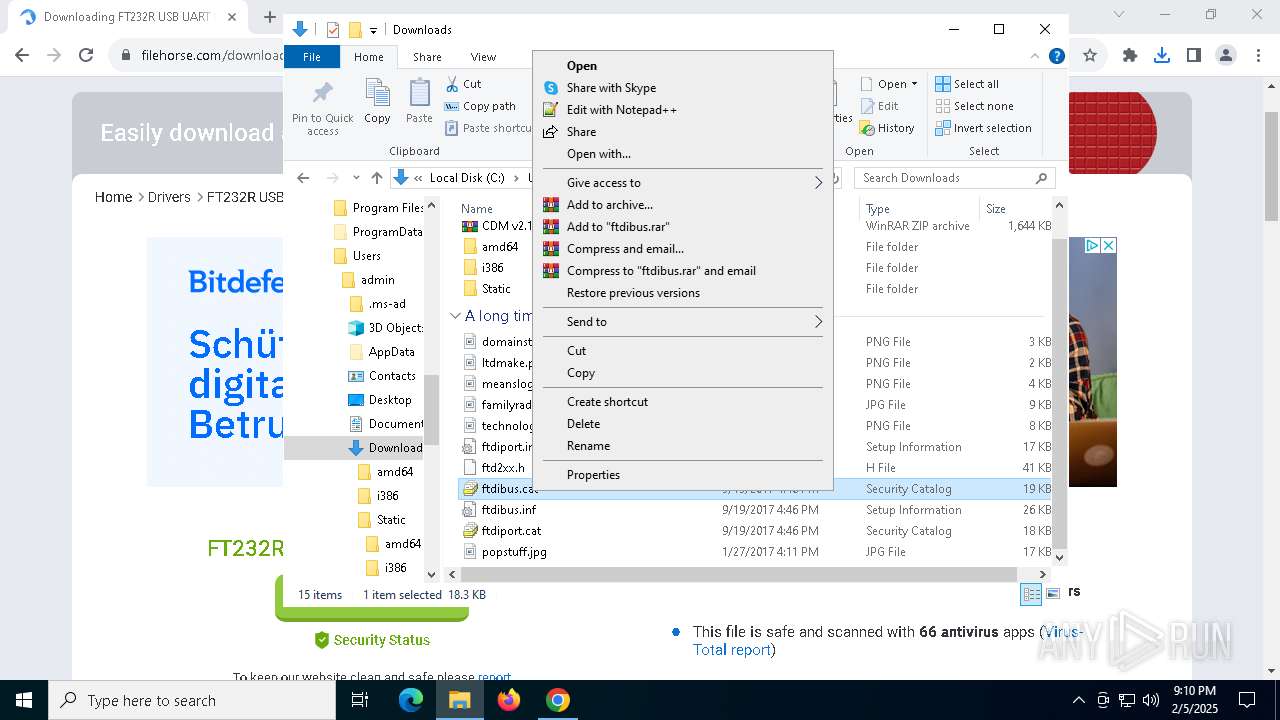
Task: Open Chrome extensions puzzle icon
Action: (1130, 56)
